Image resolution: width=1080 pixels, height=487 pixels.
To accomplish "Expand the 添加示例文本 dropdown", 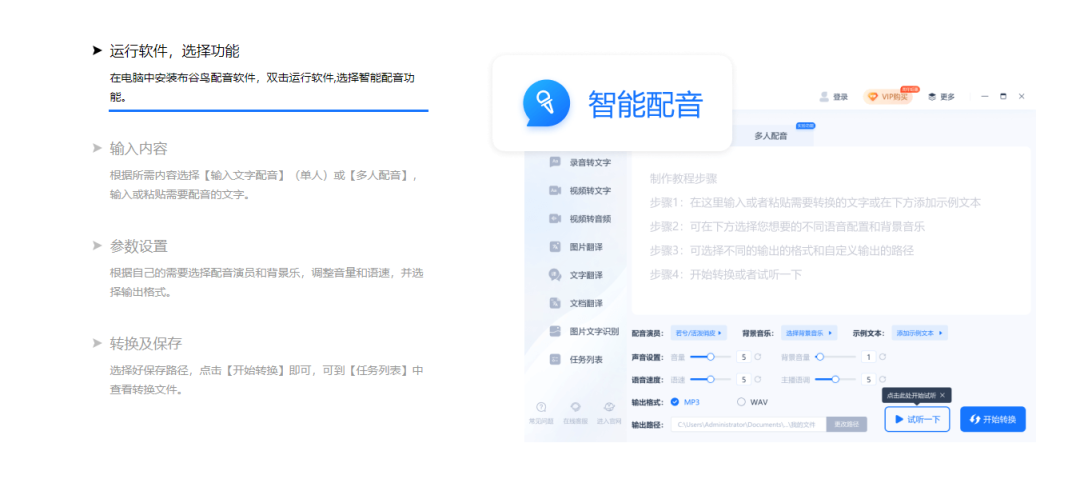I will tap(919, 333).
